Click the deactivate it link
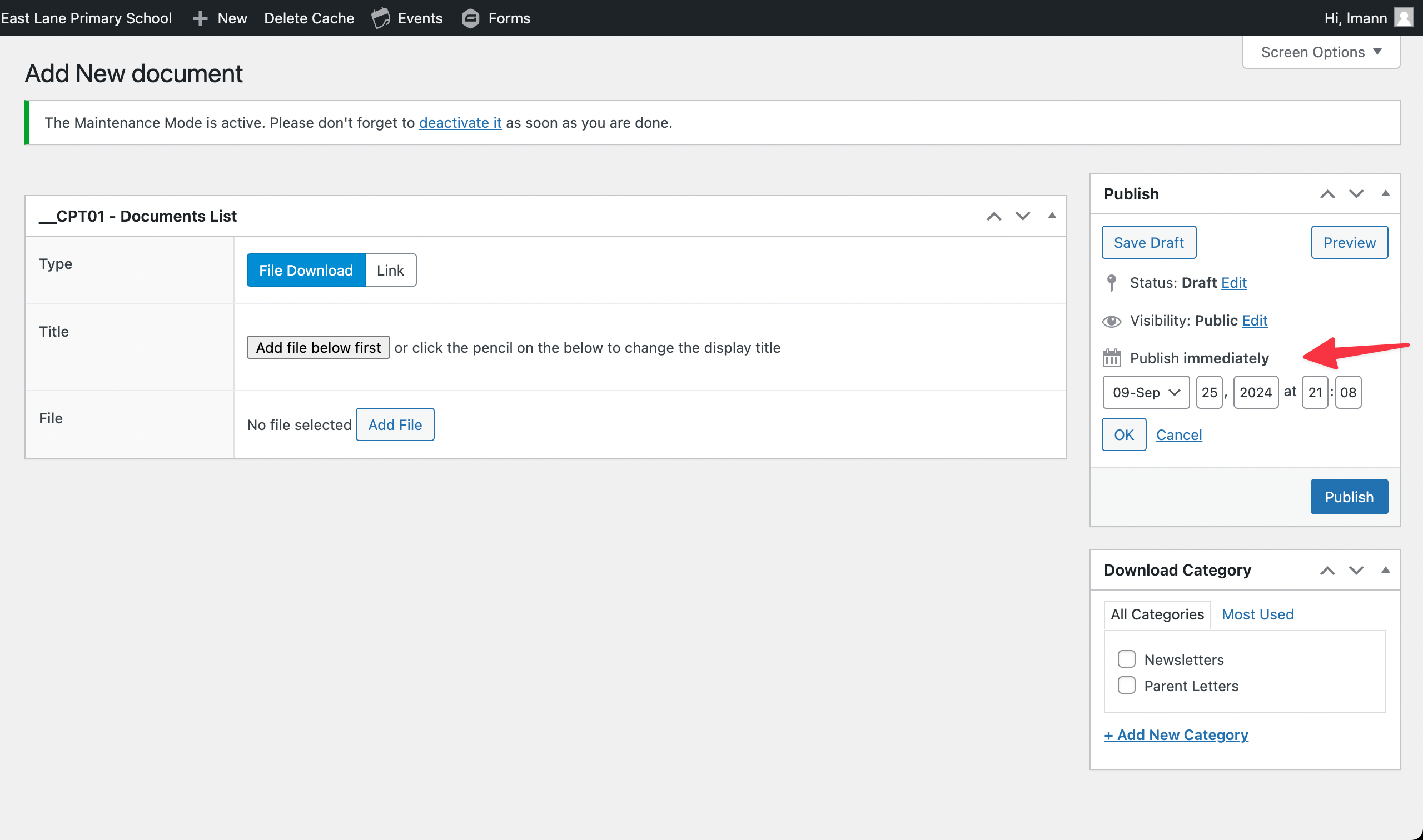1423x840 pixels. pos(460,123)
